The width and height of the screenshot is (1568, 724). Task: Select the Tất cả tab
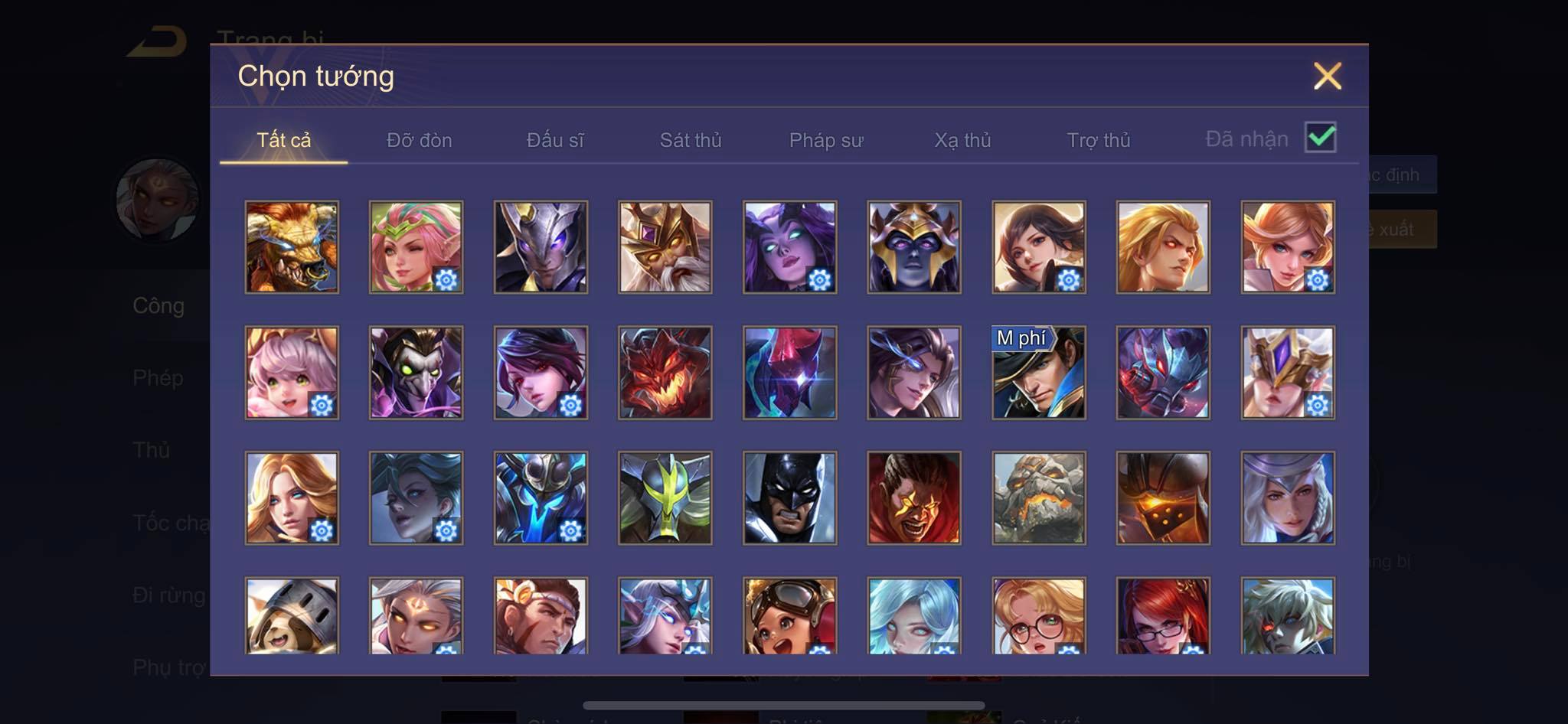coord(284,140)
